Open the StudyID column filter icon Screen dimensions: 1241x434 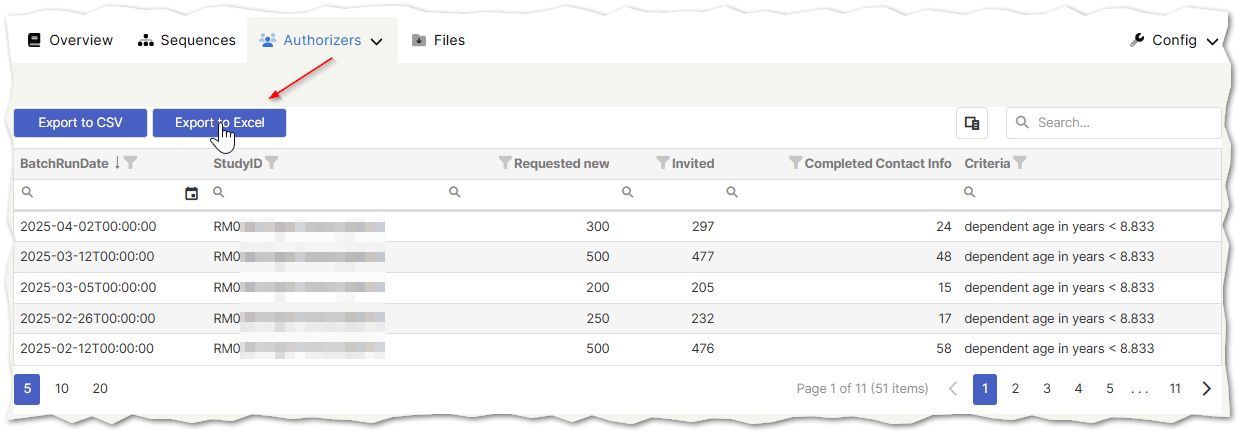pyautogui.click(x=272, y=163)
